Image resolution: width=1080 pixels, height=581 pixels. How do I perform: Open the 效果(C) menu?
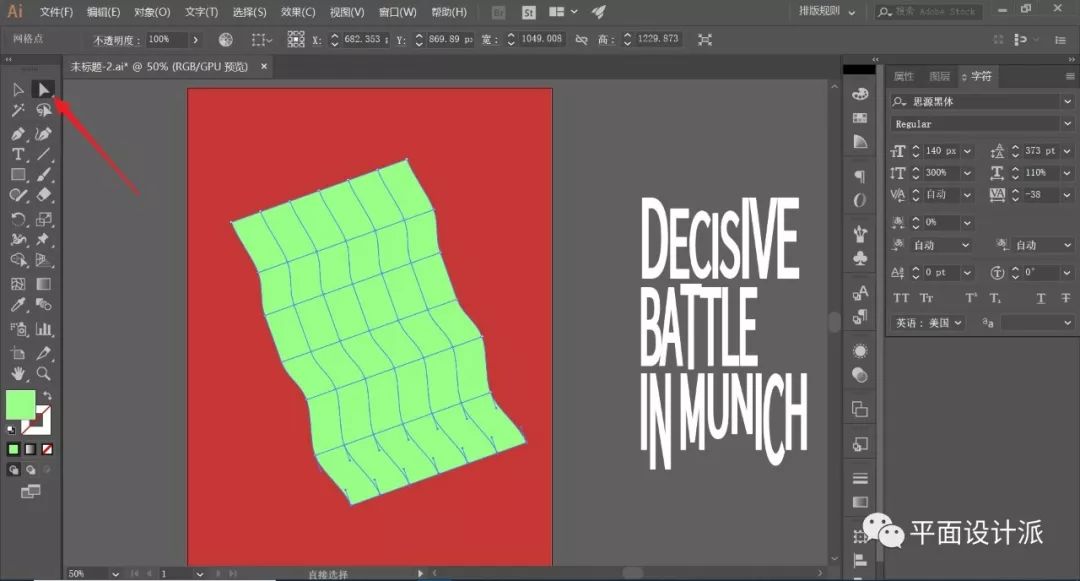pyautogui.click(x=298, y=12)
